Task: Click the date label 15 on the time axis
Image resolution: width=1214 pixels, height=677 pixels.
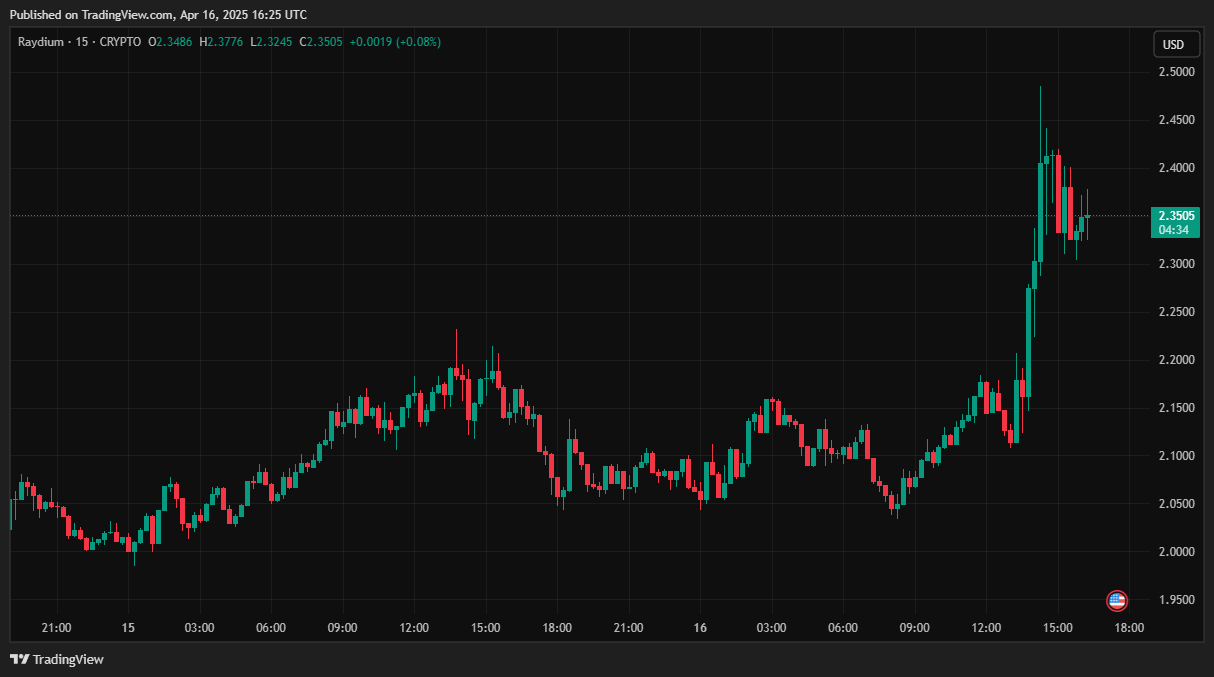Action: click(x=128, y=628)
